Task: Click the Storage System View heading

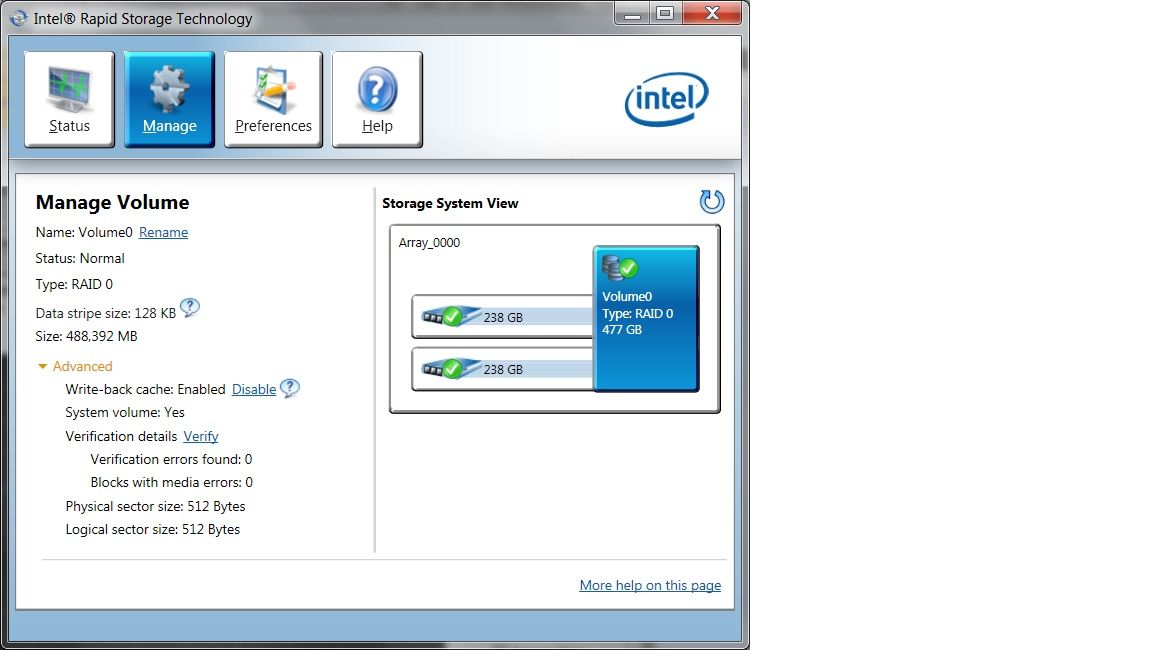Action: click(450, 203)
